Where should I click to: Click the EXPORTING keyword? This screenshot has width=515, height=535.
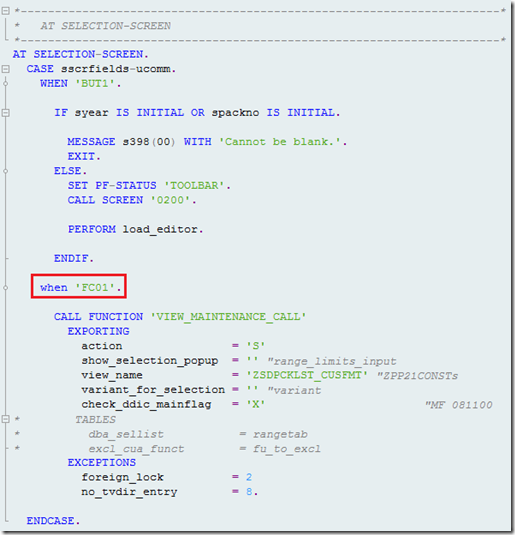click(98, 331)
